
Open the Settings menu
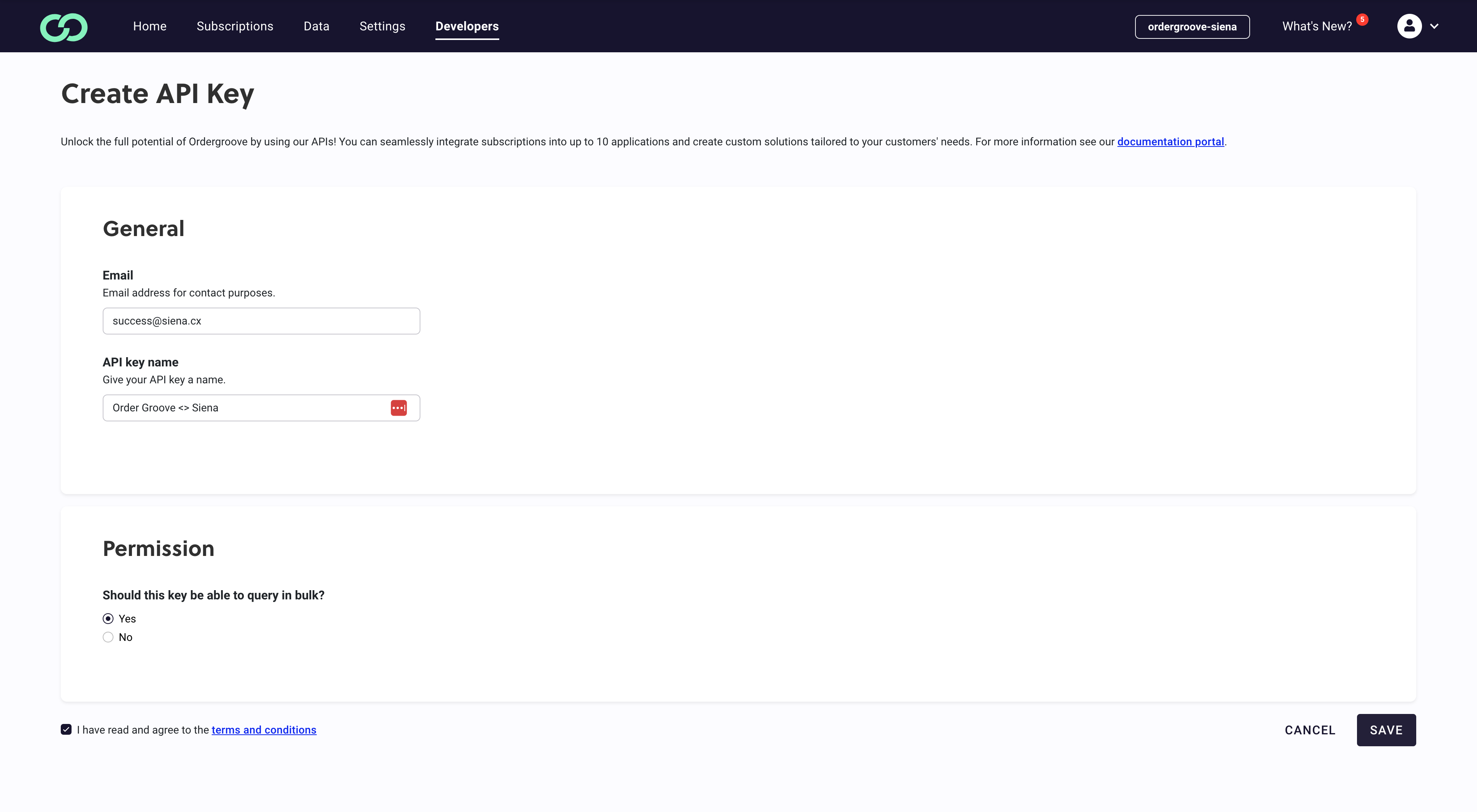(382, 27)
